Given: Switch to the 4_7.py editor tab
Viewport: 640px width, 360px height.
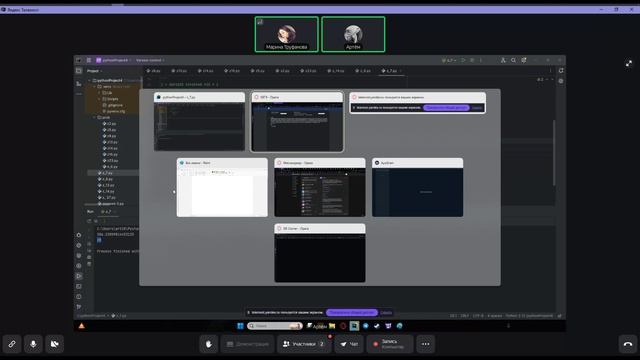Looking at the screenshot, I should [x=391, y=71].
